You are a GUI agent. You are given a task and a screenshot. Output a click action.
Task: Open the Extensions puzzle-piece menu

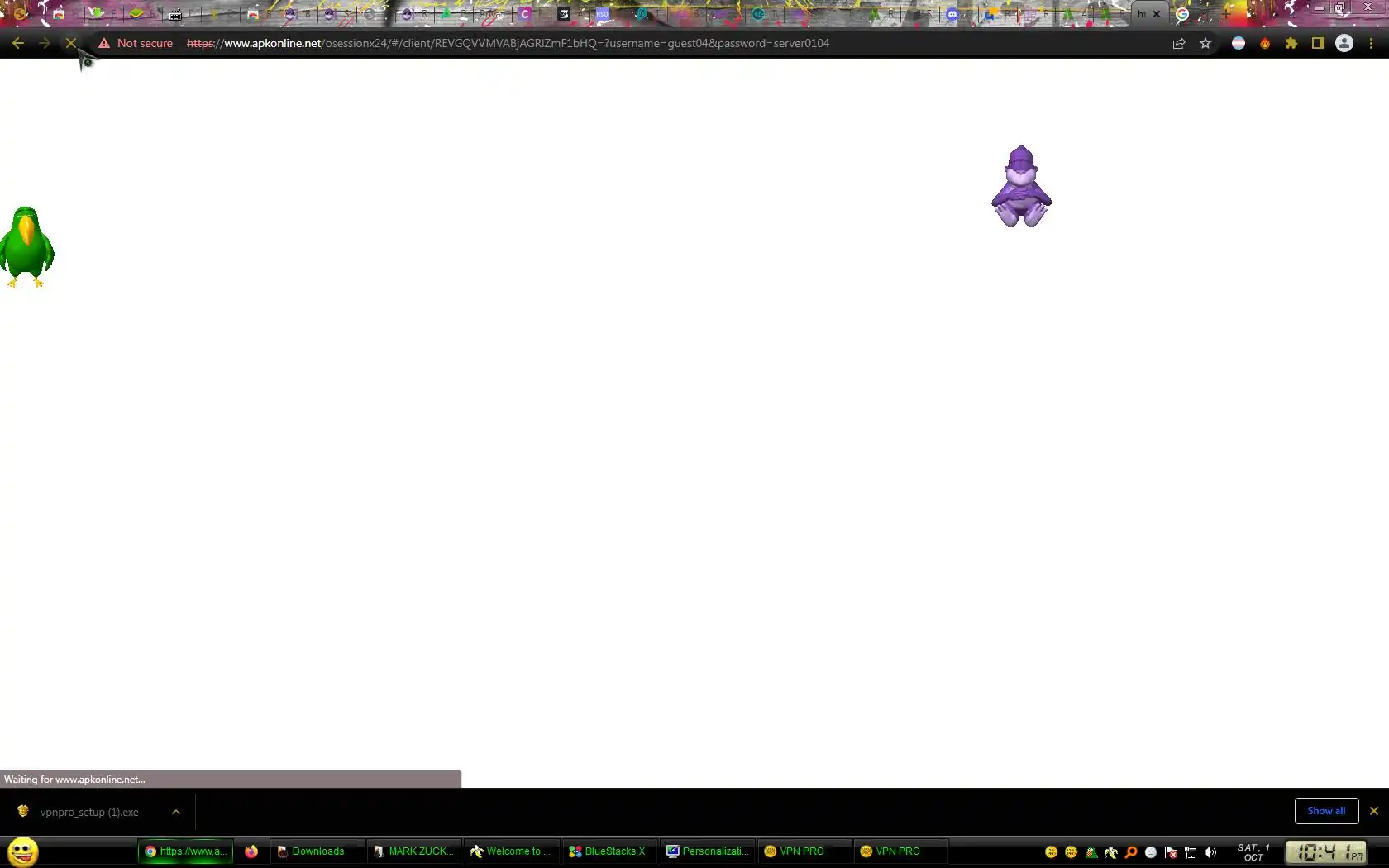pyautogui.click(x=1291, y=43)
